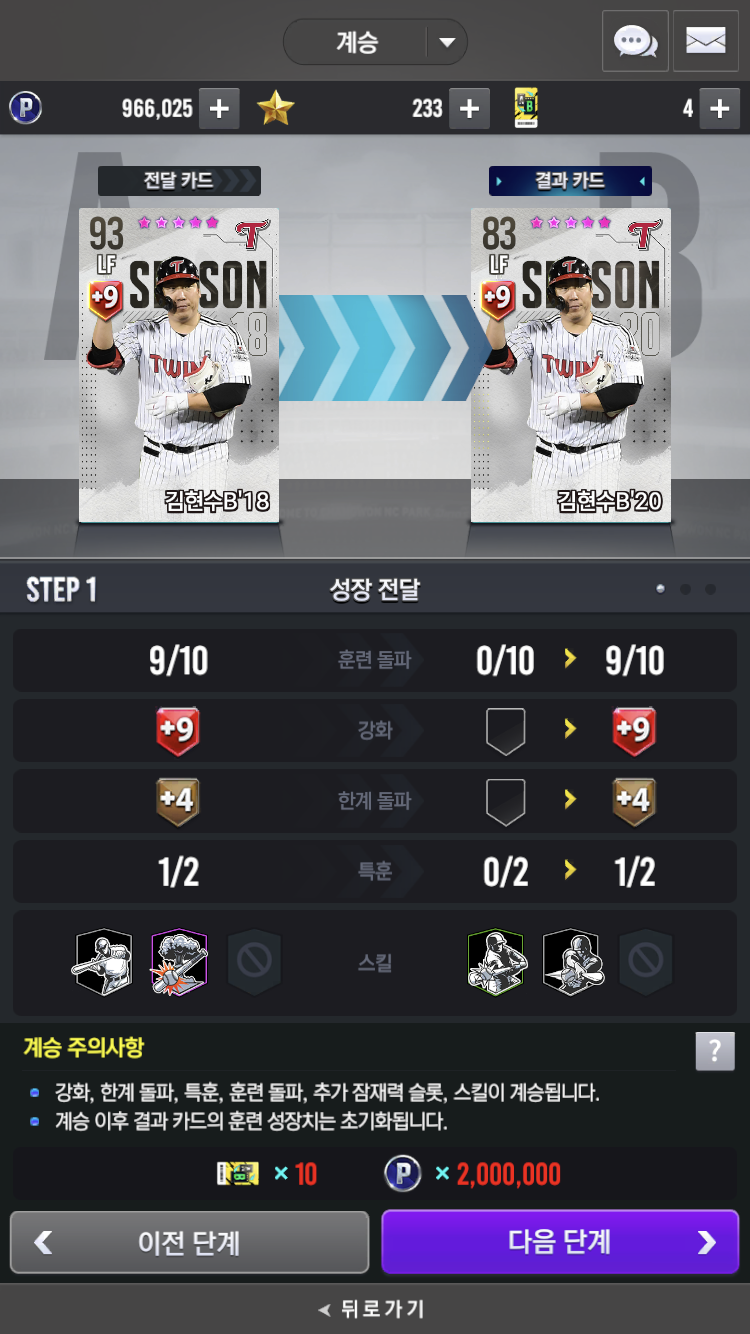Image resolution: width=750 pixels, height=1334 pixels.
Task: Expand the 계승 dropdown arrow
Action: point(447,43)
